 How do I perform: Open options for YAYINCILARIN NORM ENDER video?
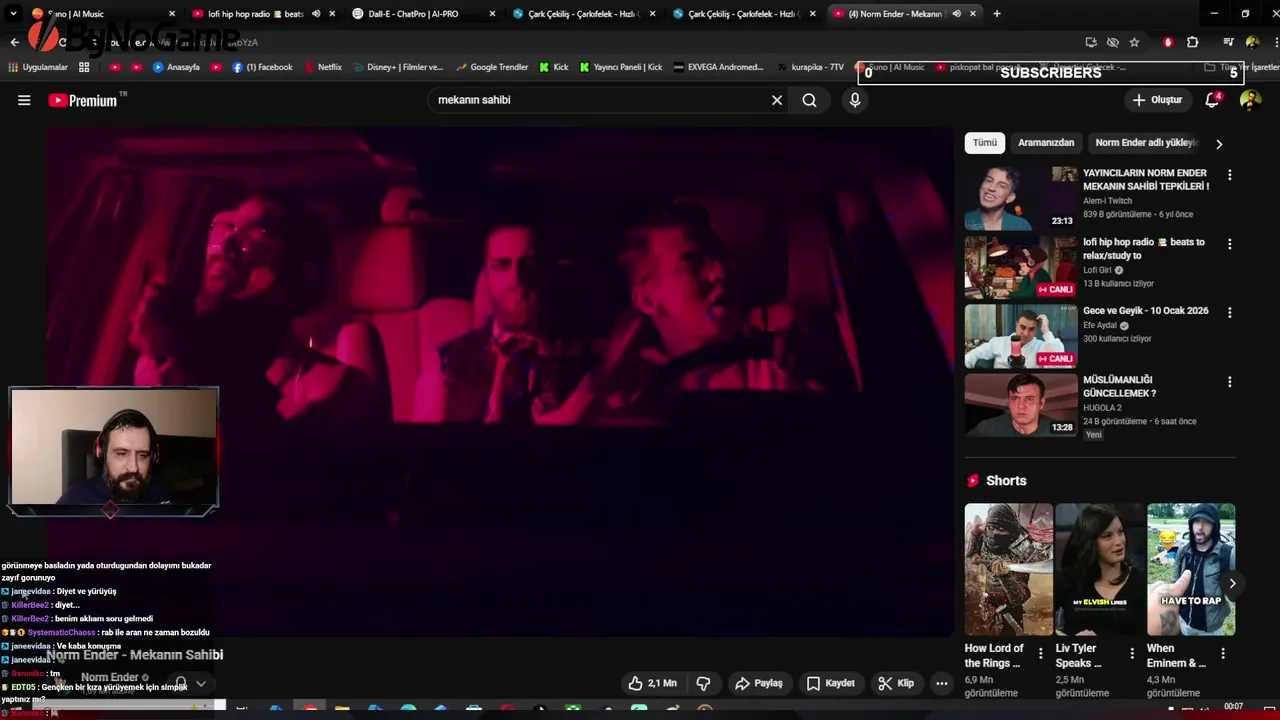click(1229, 175)
